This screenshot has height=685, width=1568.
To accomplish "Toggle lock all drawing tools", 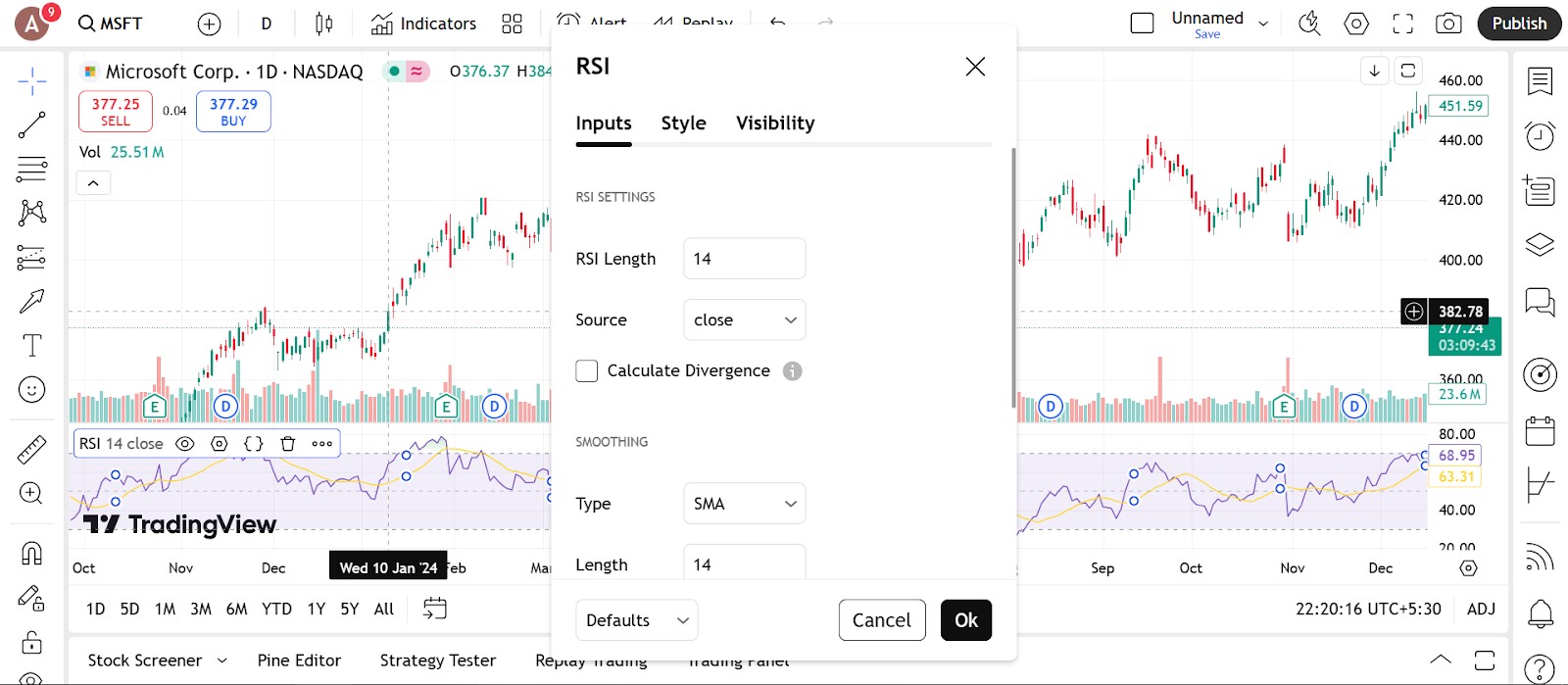I will 31,642.
